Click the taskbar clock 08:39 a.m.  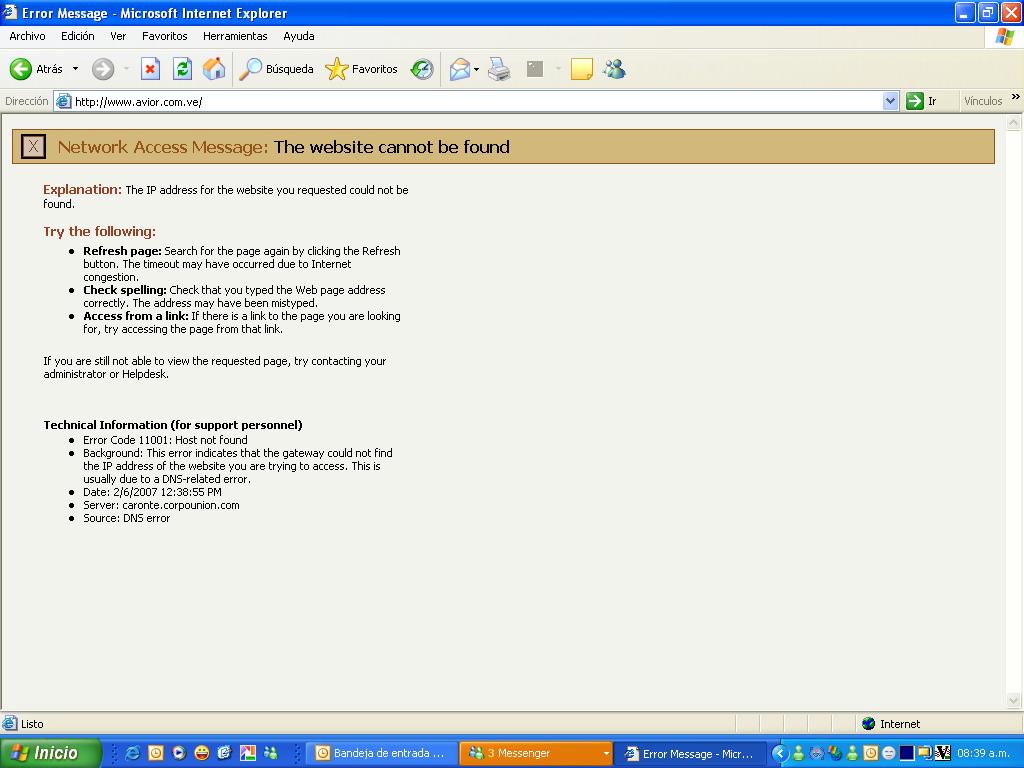point(984,753)
